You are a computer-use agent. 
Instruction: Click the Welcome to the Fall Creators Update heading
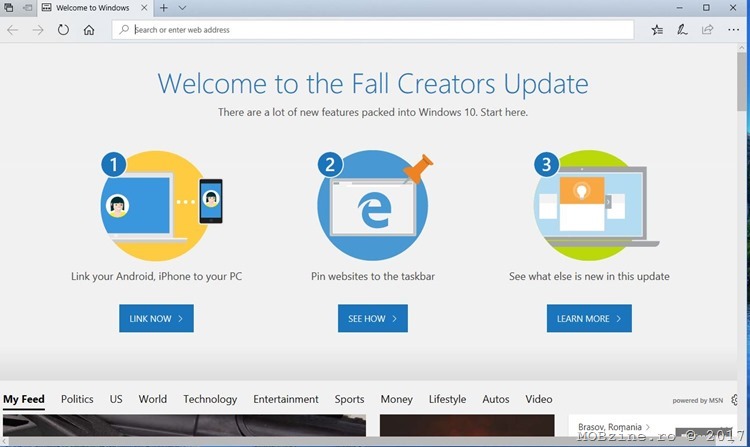tap(373, 84)
